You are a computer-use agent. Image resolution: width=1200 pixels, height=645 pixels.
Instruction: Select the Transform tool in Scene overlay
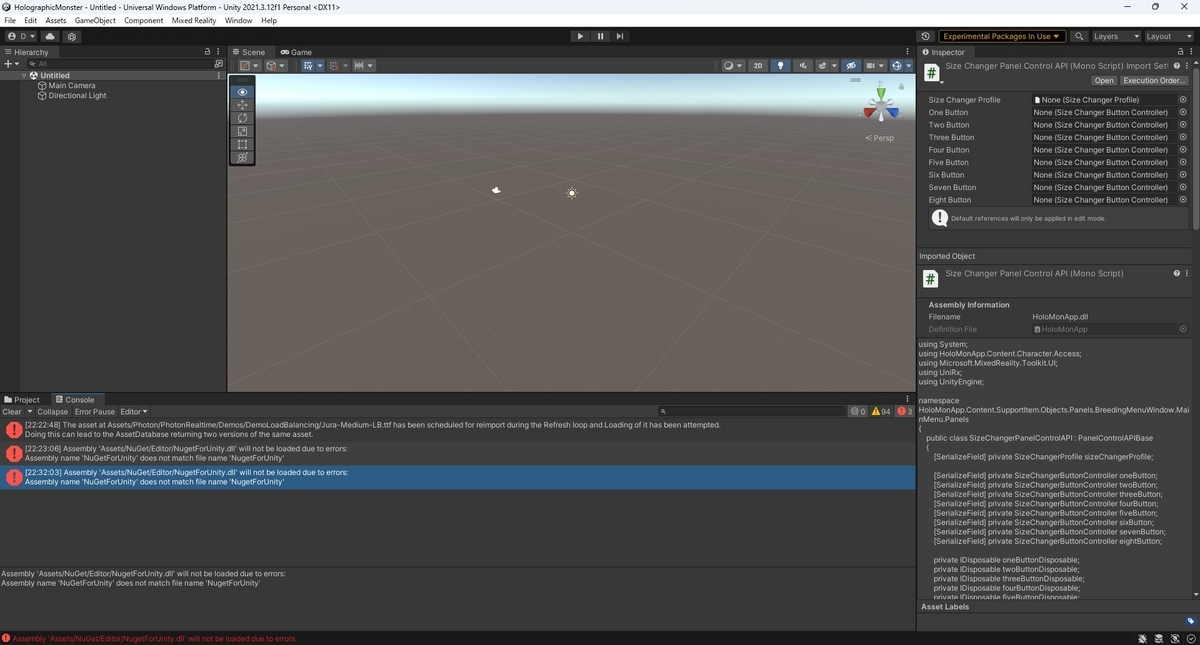(x=242, y=157)
